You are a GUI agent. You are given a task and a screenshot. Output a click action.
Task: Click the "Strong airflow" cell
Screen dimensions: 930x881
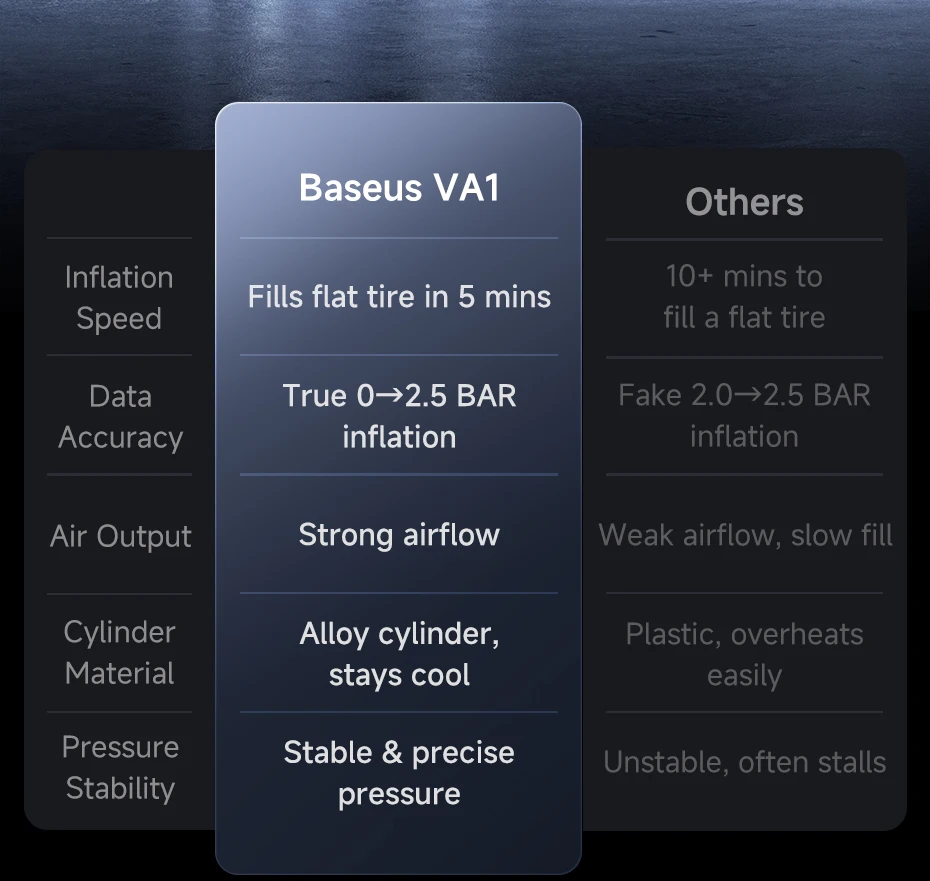click(399, 534)
